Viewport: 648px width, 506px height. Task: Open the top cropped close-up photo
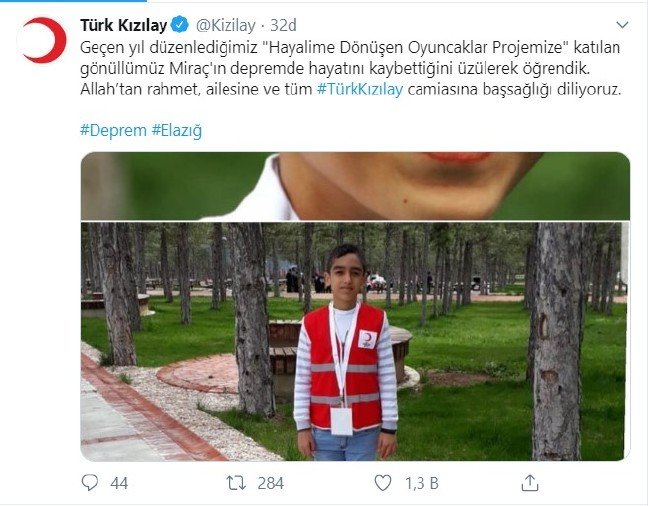(355, 186)
